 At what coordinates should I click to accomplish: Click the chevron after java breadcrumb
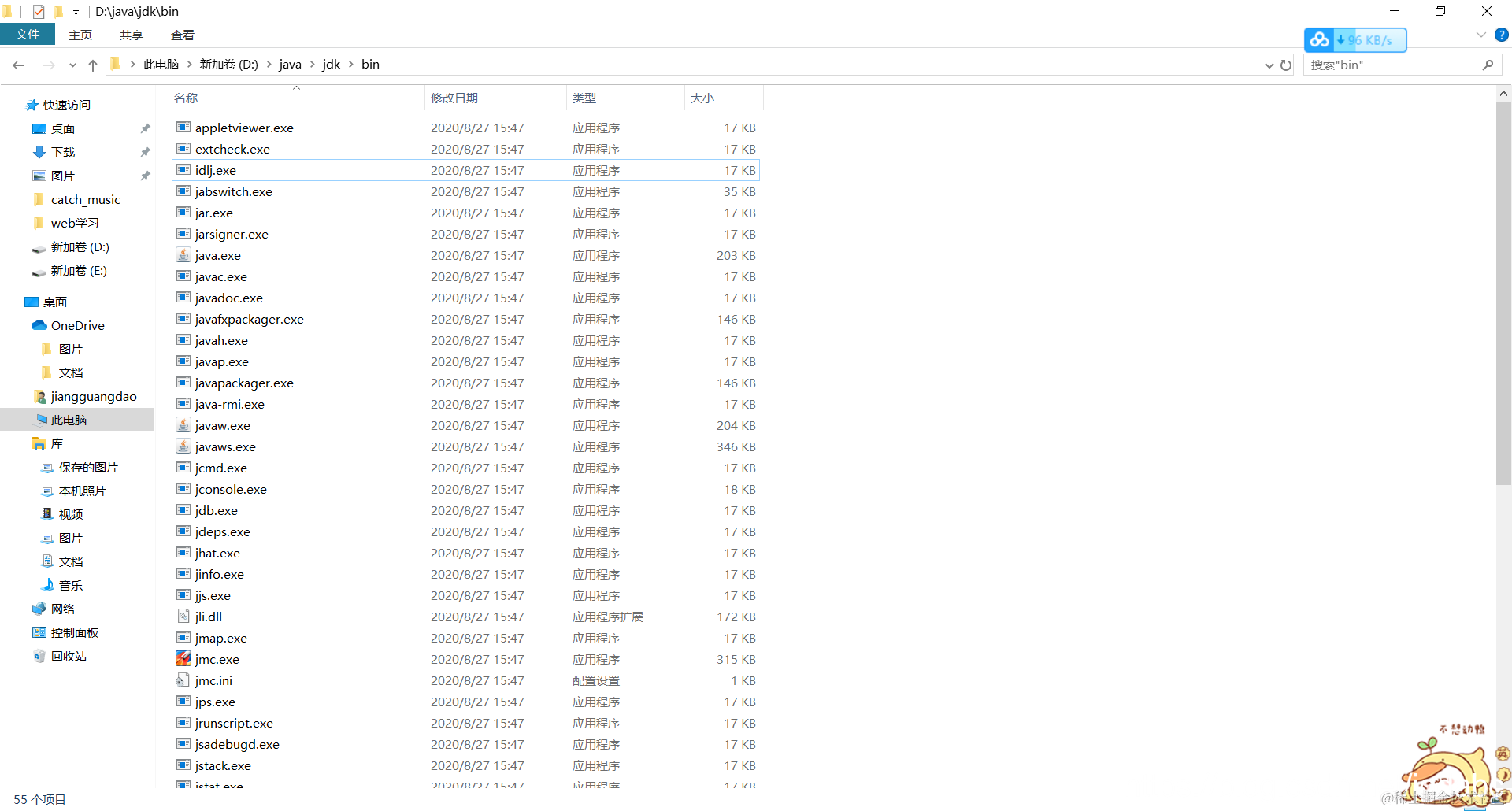point(313,65)
